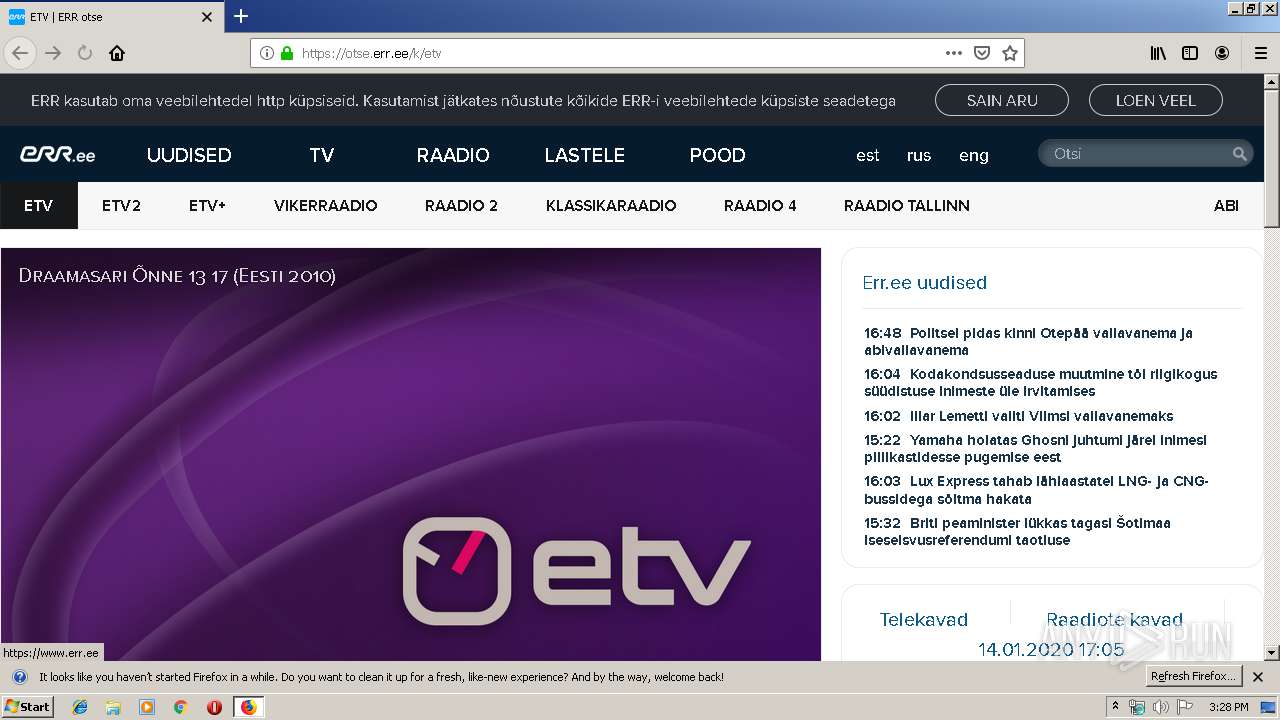Accept cookies with SAIN ARU button
The width and height of the screenshot is (1280, 720).
coord(1002,100)
